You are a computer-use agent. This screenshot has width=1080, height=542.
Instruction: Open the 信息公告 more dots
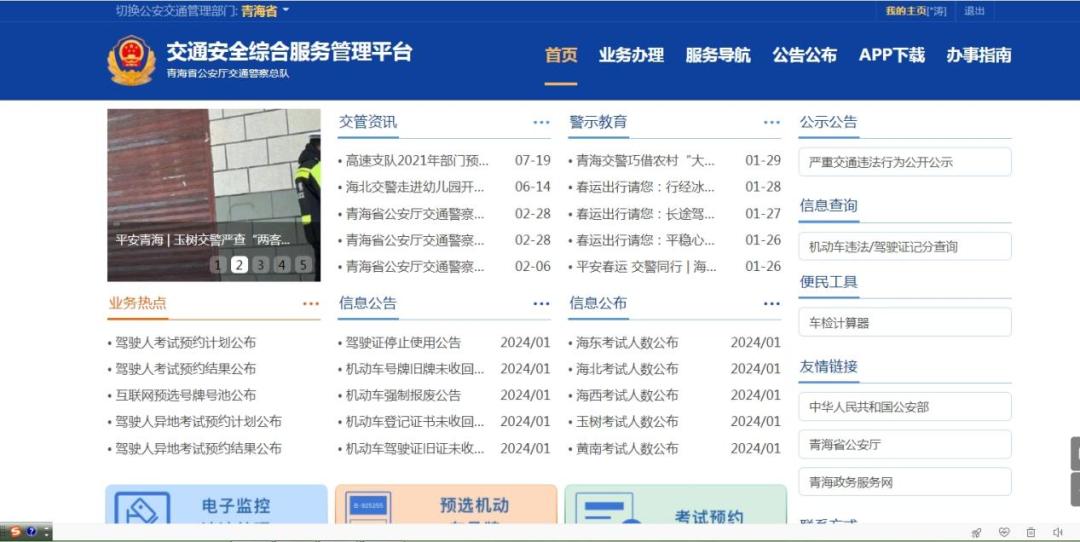(x=541, y=304)
